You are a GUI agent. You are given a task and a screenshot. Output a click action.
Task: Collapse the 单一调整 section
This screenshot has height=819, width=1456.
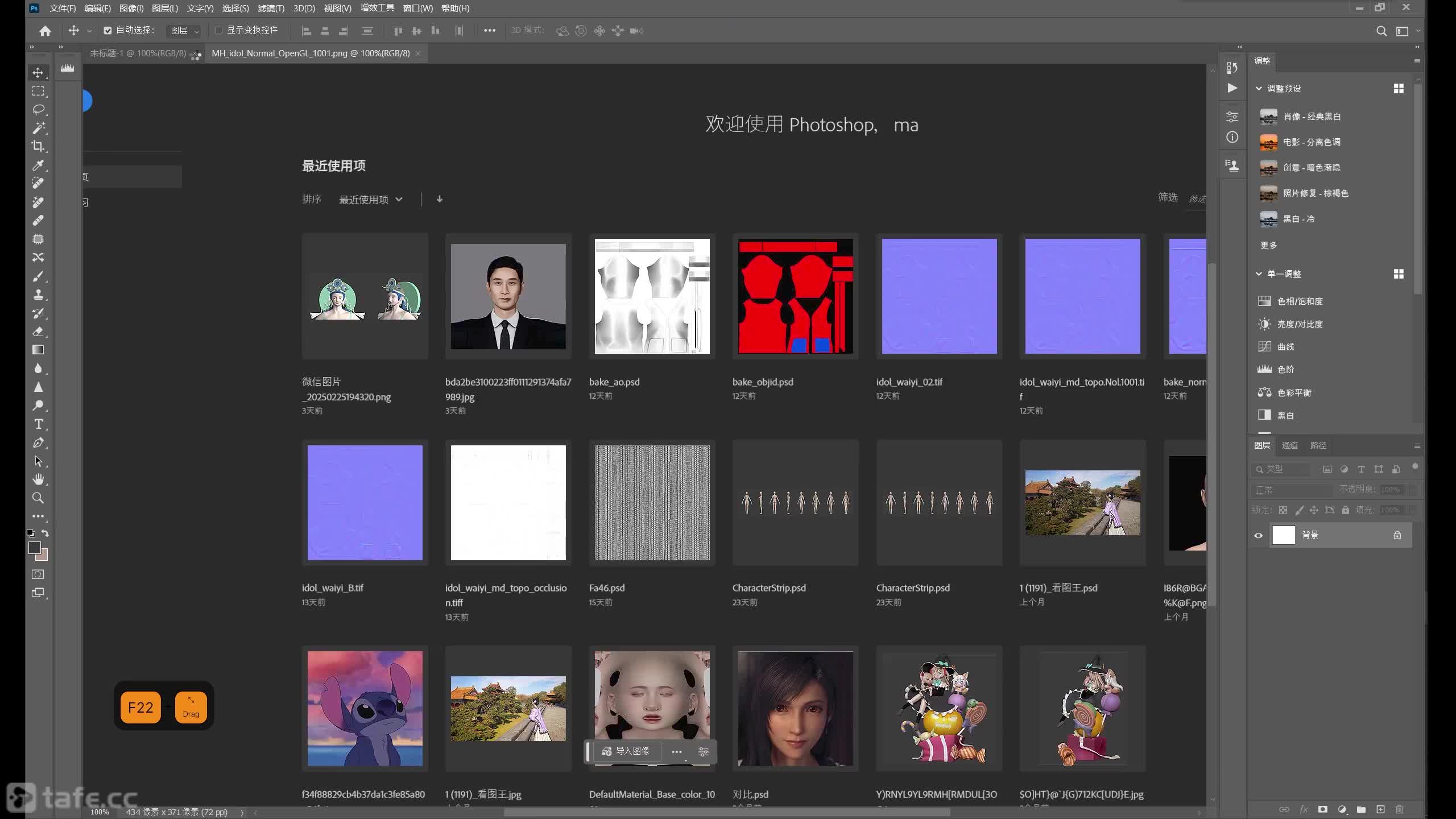[1259, 274]
